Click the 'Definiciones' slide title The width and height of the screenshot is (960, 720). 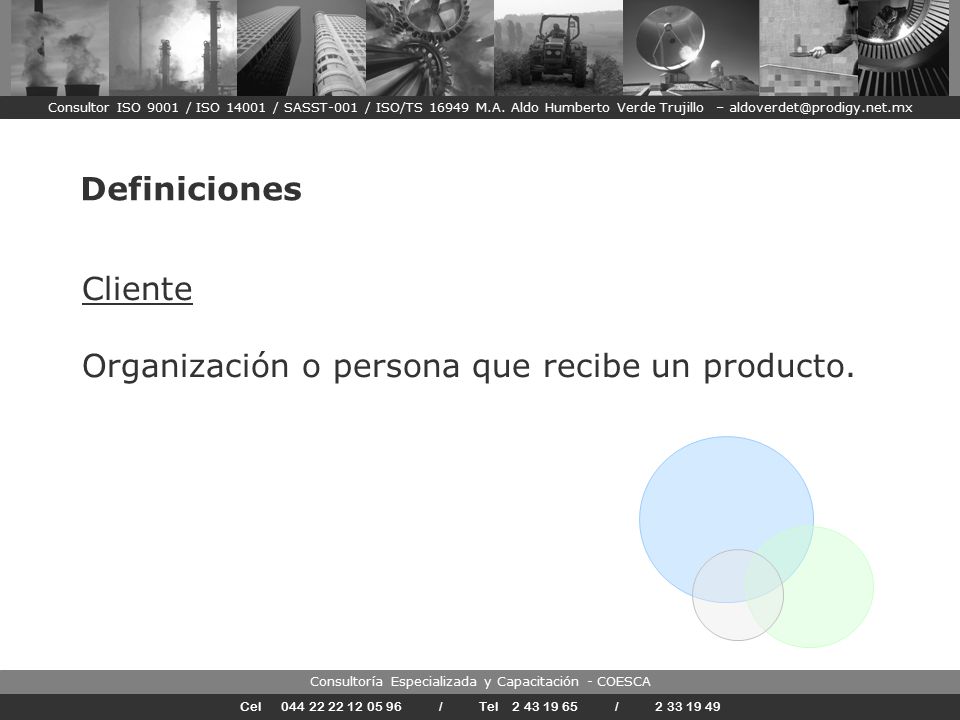click(x=191, y=189)
